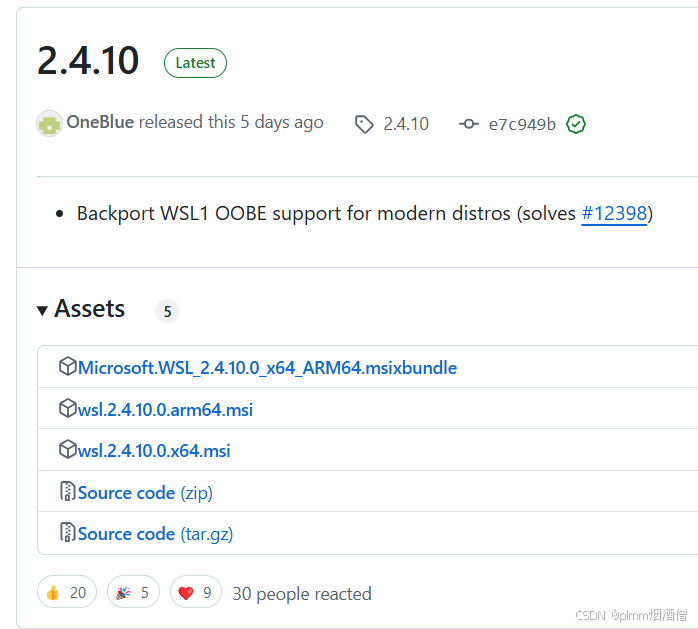This screenshot has height=629, width=698.
Task: Click the commit icon beside e7c949b
Action: [x=469, y=124]
